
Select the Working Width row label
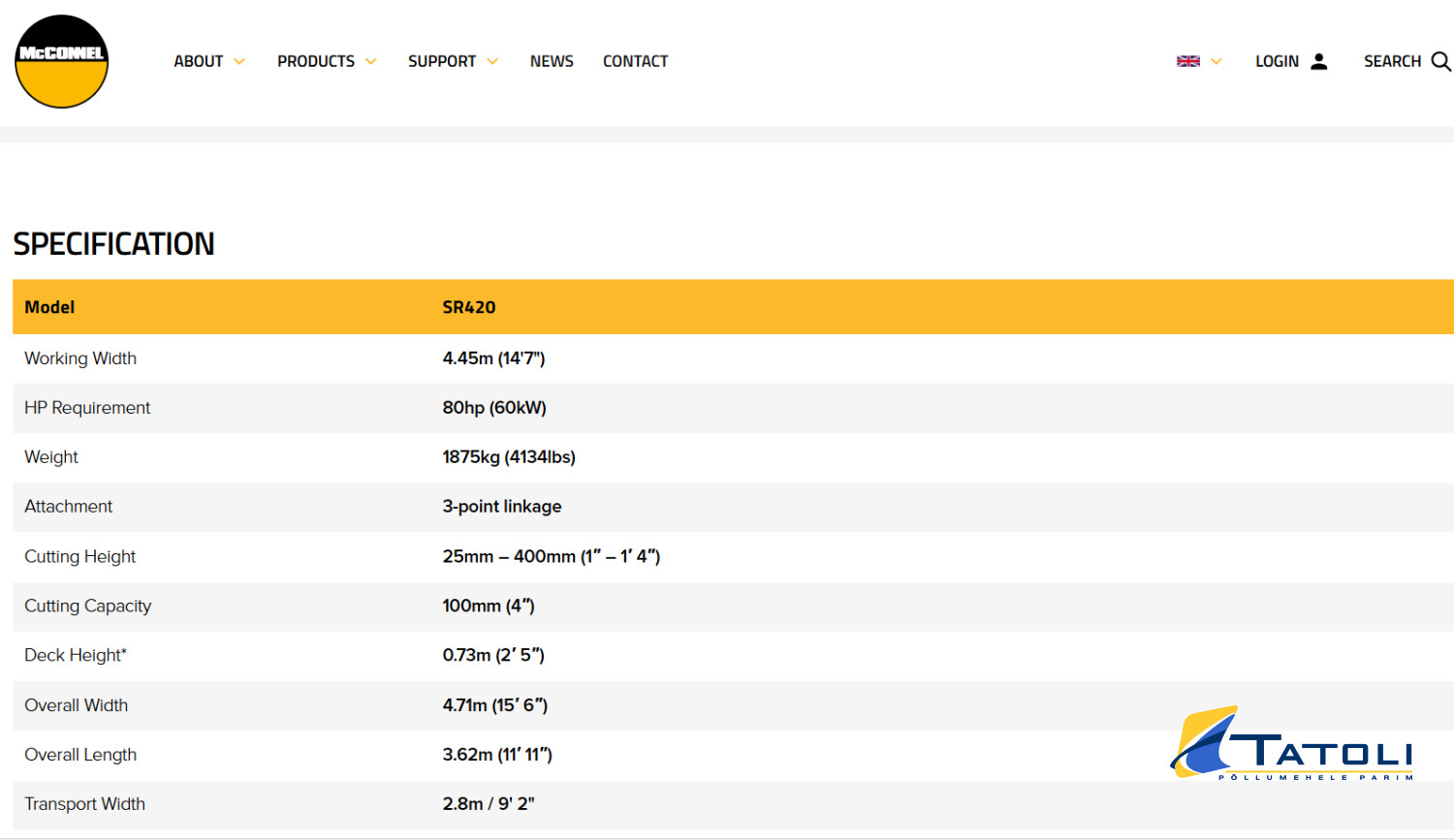coord(80,358)
